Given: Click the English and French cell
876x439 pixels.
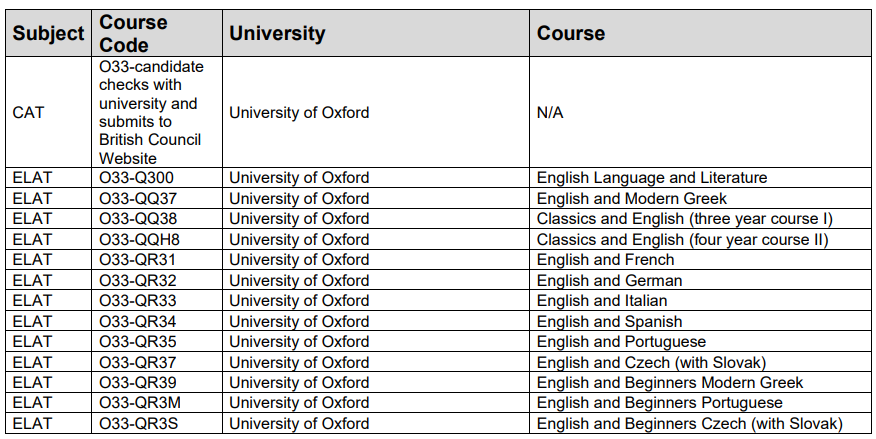Looking at the screenshot, I should [x=700, y=260].
